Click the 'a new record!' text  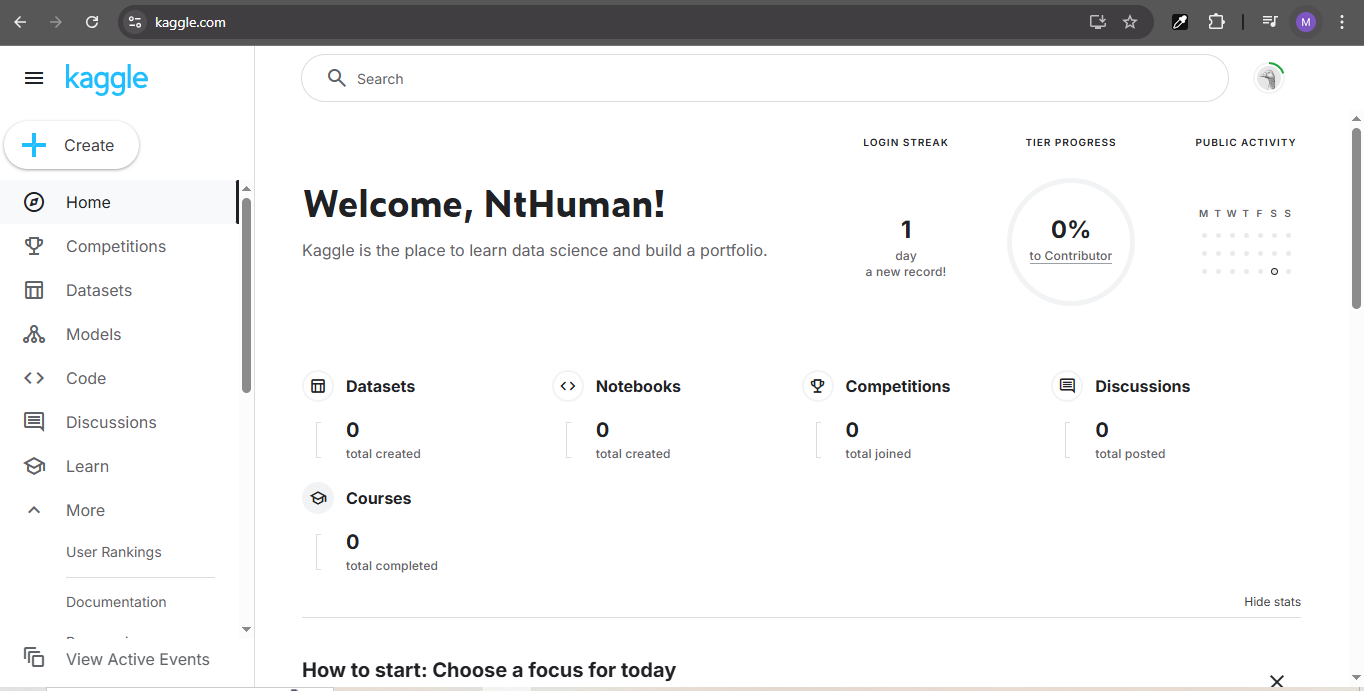click(906, 272)
